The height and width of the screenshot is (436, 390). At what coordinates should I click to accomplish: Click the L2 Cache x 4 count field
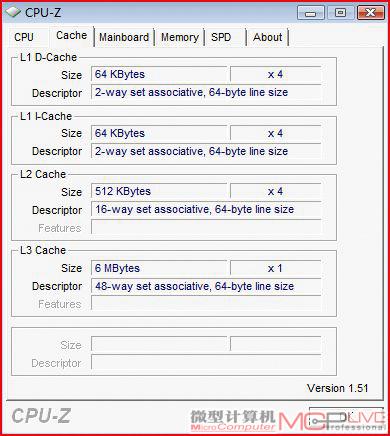276,191
